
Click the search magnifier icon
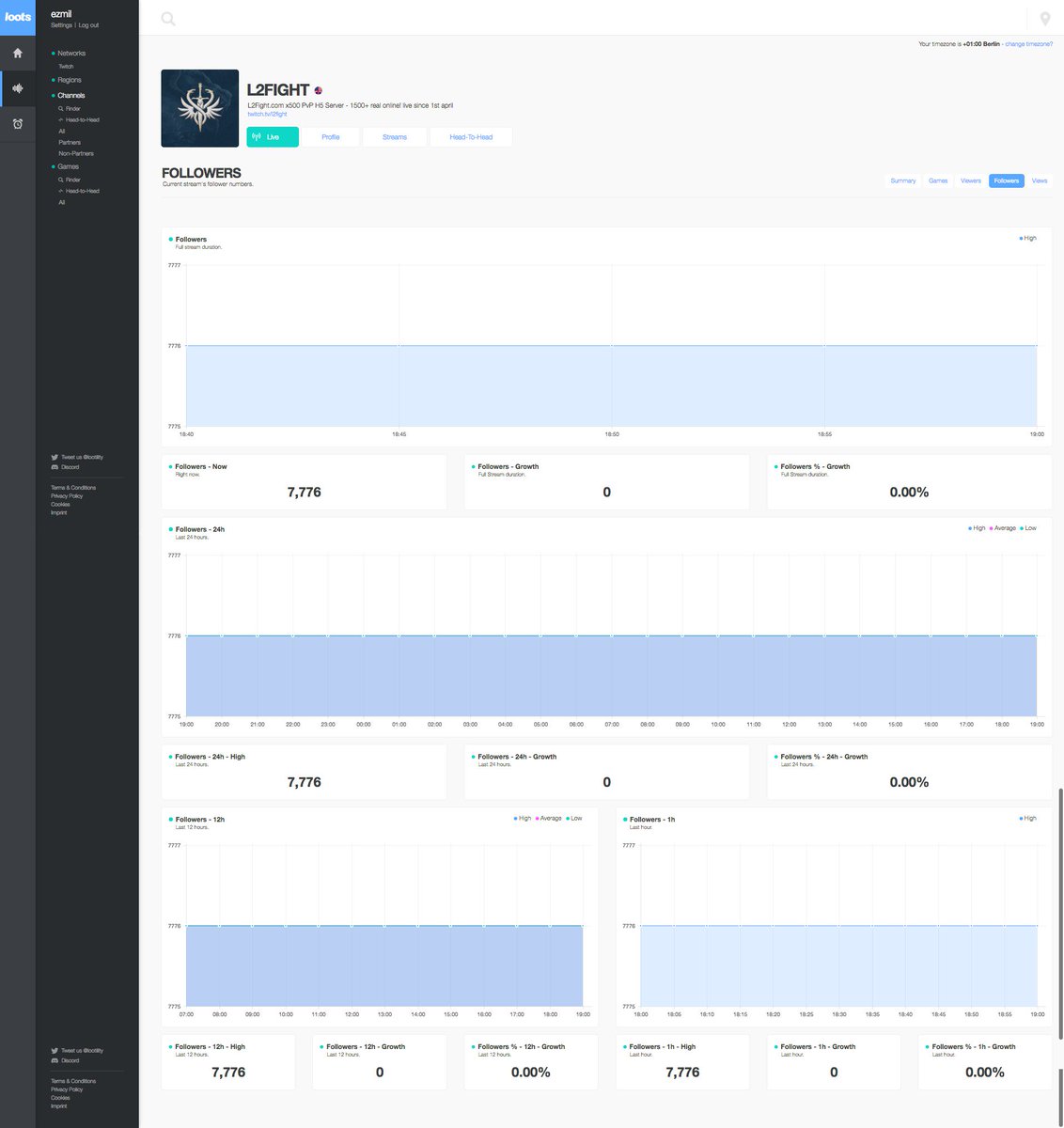168,18
